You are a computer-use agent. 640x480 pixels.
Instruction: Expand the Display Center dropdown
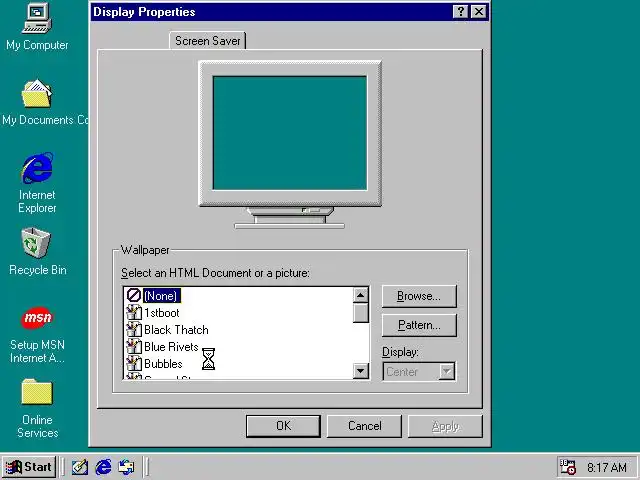point(447,371)
